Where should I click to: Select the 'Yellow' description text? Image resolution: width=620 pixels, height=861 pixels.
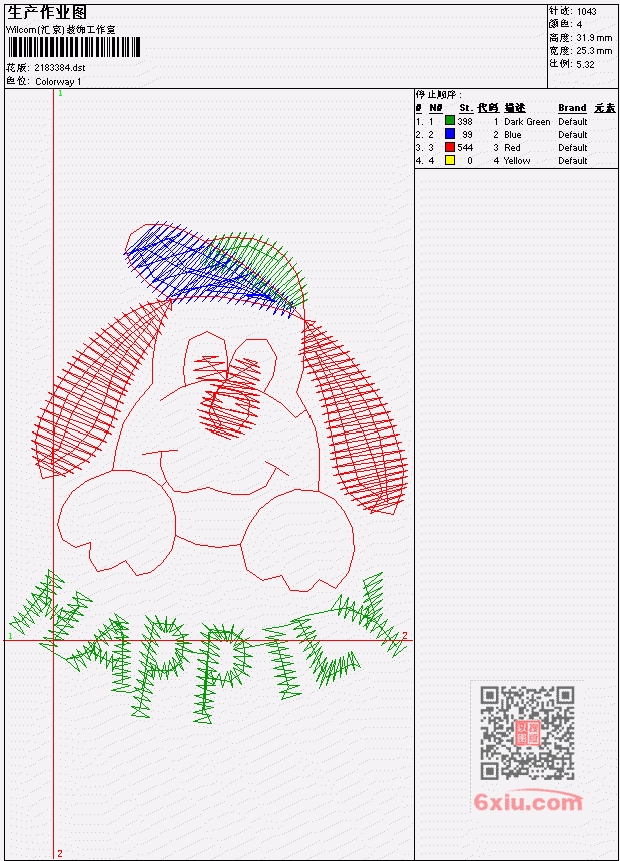517,161
